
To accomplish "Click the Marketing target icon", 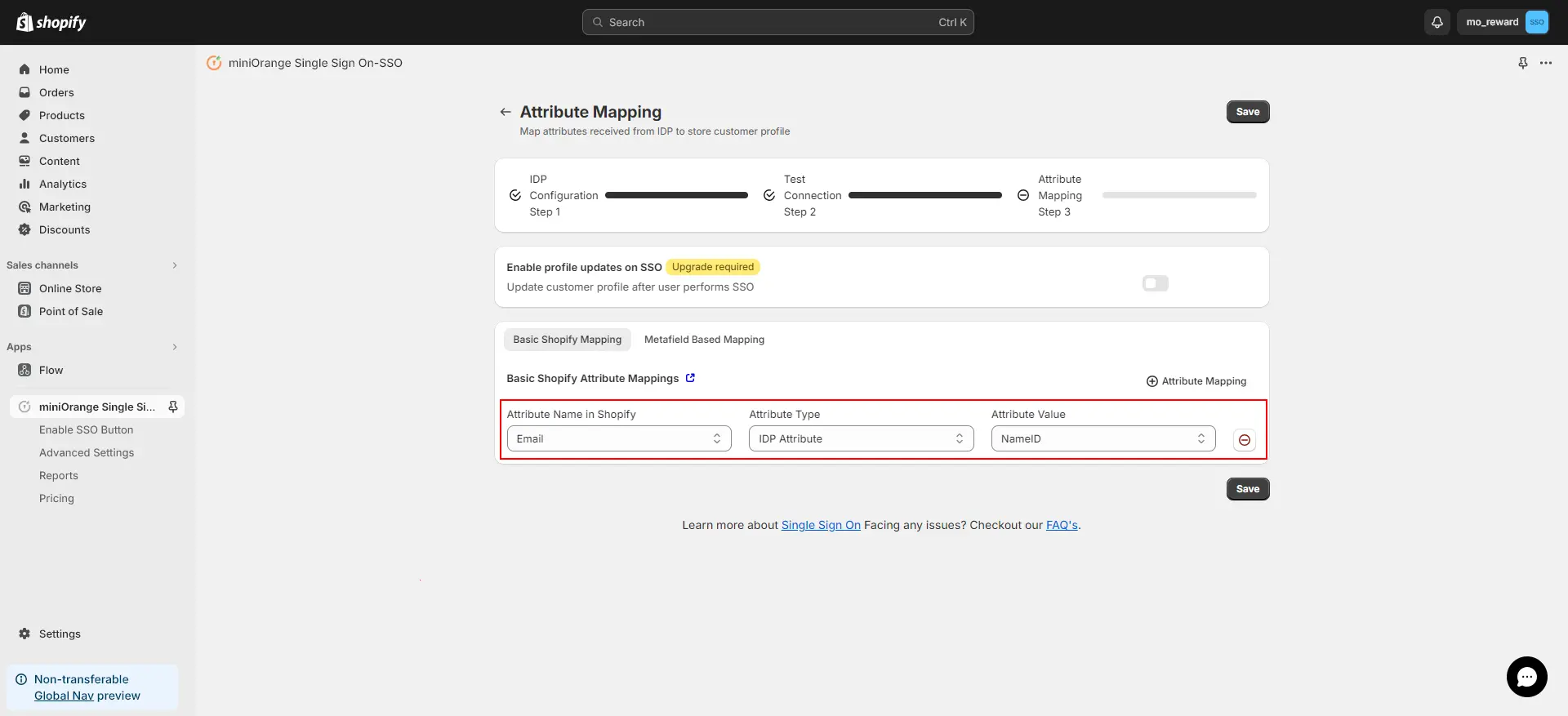I will [x=24, y=207].
